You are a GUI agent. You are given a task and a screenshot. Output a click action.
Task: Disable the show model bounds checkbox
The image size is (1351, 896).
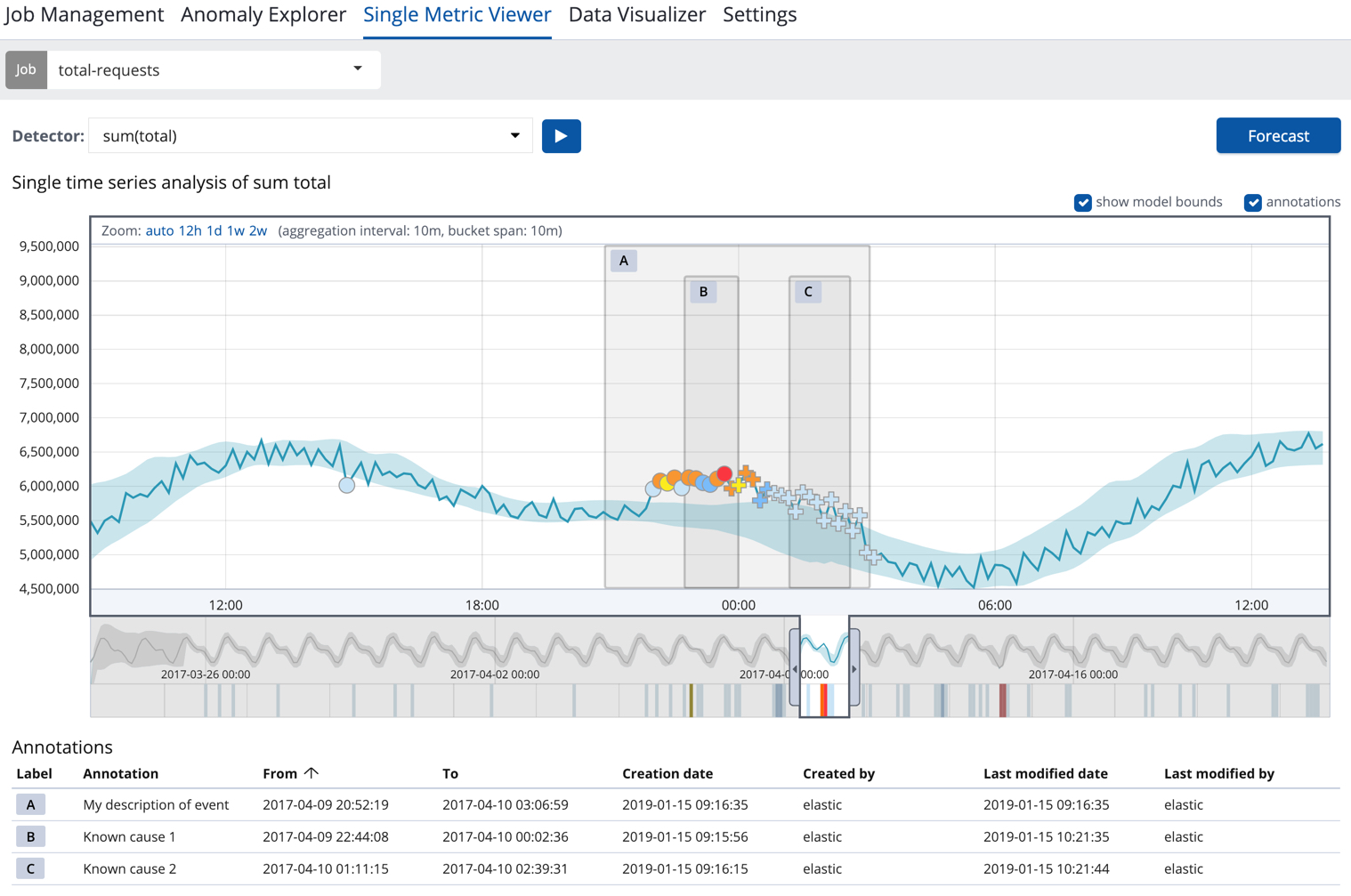[1083, 202]
